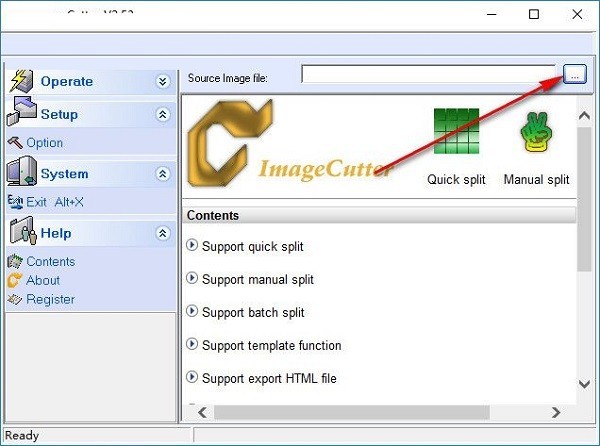Click the Help section icon

(x=23, y=231)
